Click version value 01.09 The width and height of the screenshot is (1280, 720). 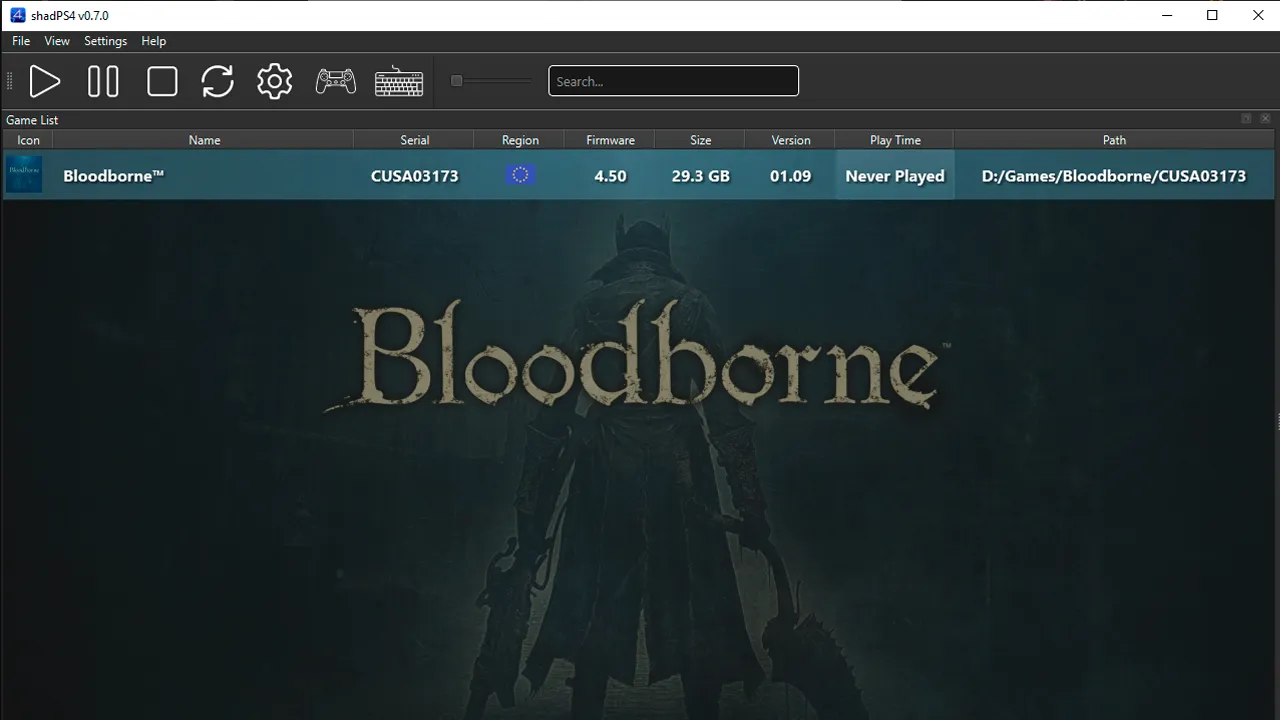pos(790,176)
